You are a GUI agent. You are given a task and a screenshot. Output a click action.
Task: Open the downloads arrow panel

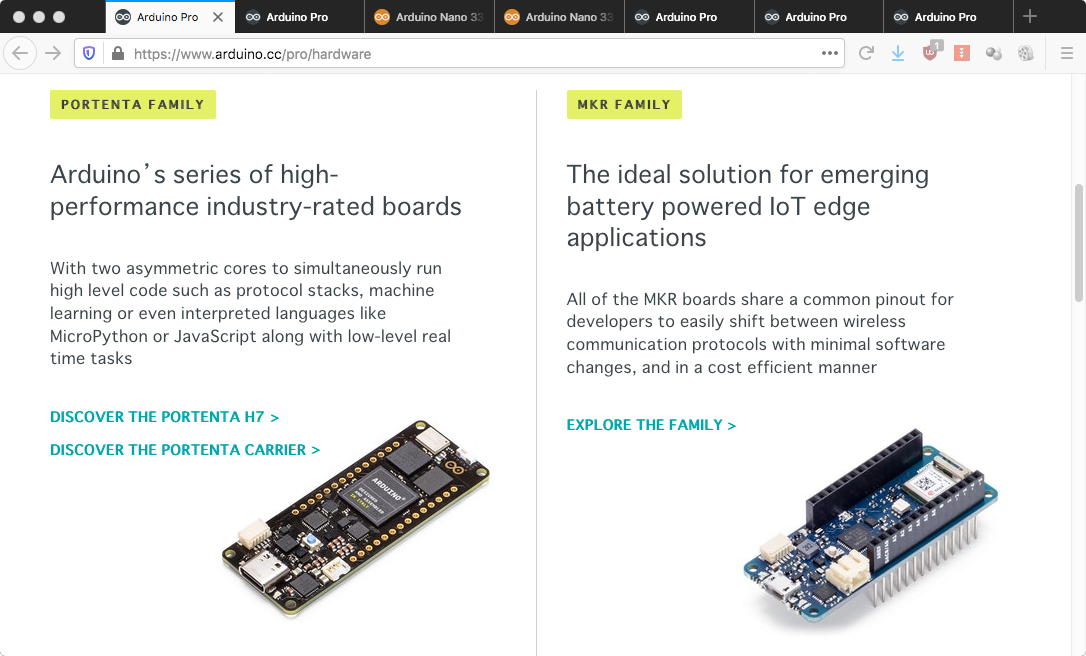click(898, 53)
